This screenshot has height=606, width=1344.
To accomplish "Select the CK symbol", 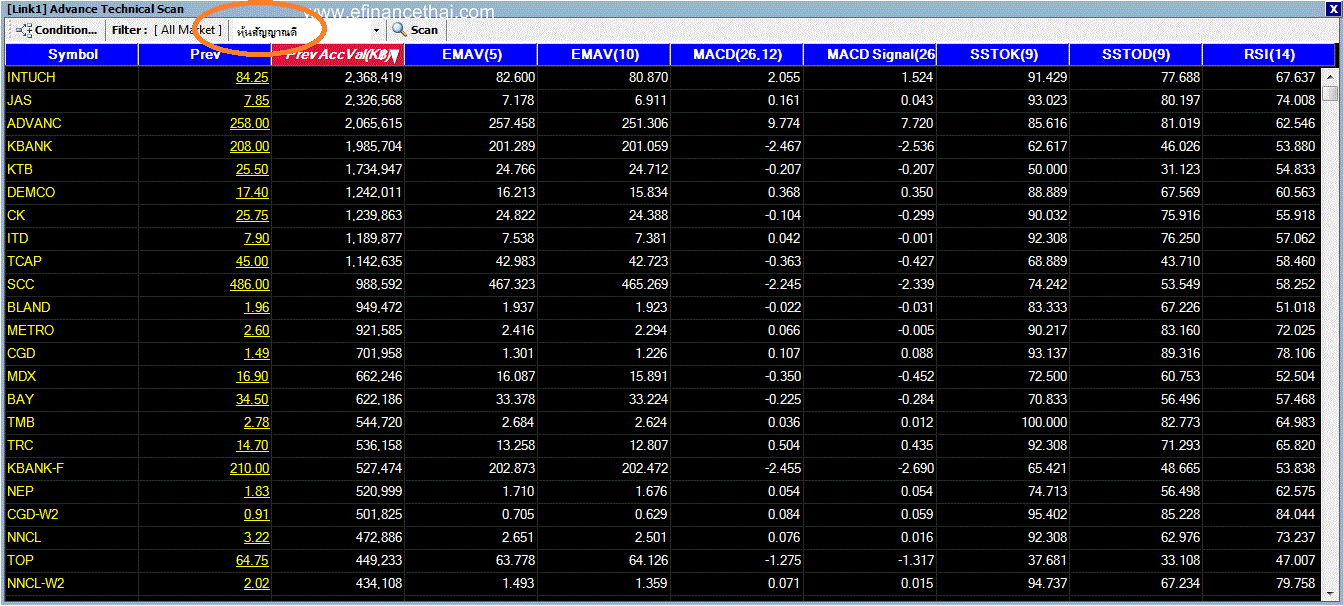I will 16,215.
